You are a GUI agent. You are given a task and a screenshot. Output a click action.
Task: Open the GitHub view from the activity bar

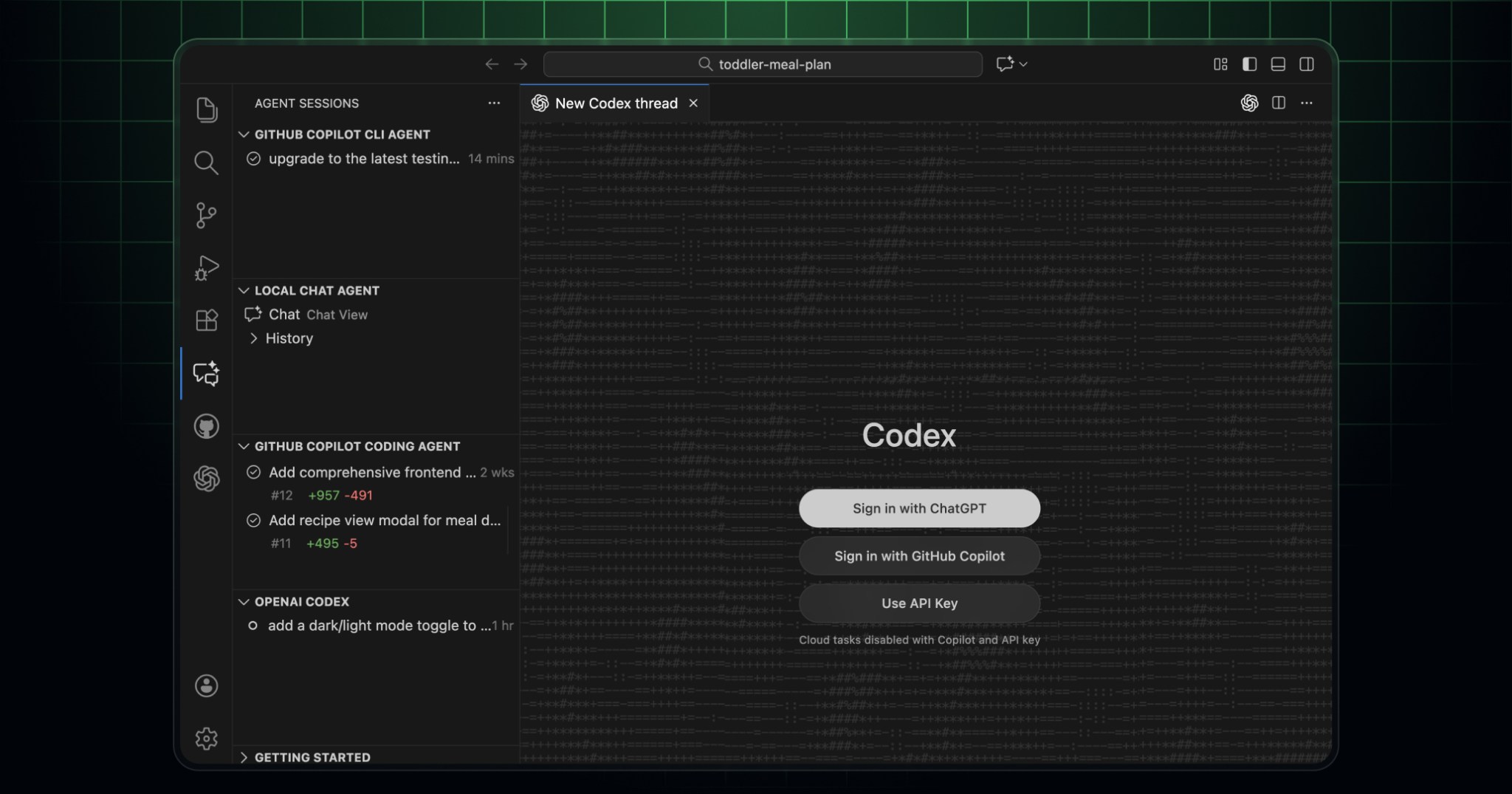[206, 426]
